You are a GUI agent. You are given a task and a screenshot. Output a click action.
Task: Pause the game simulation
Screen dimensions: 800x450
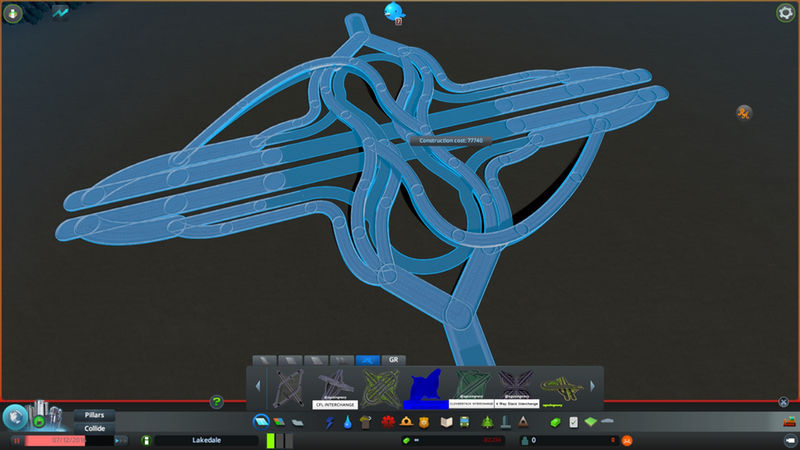pos(16,440)
